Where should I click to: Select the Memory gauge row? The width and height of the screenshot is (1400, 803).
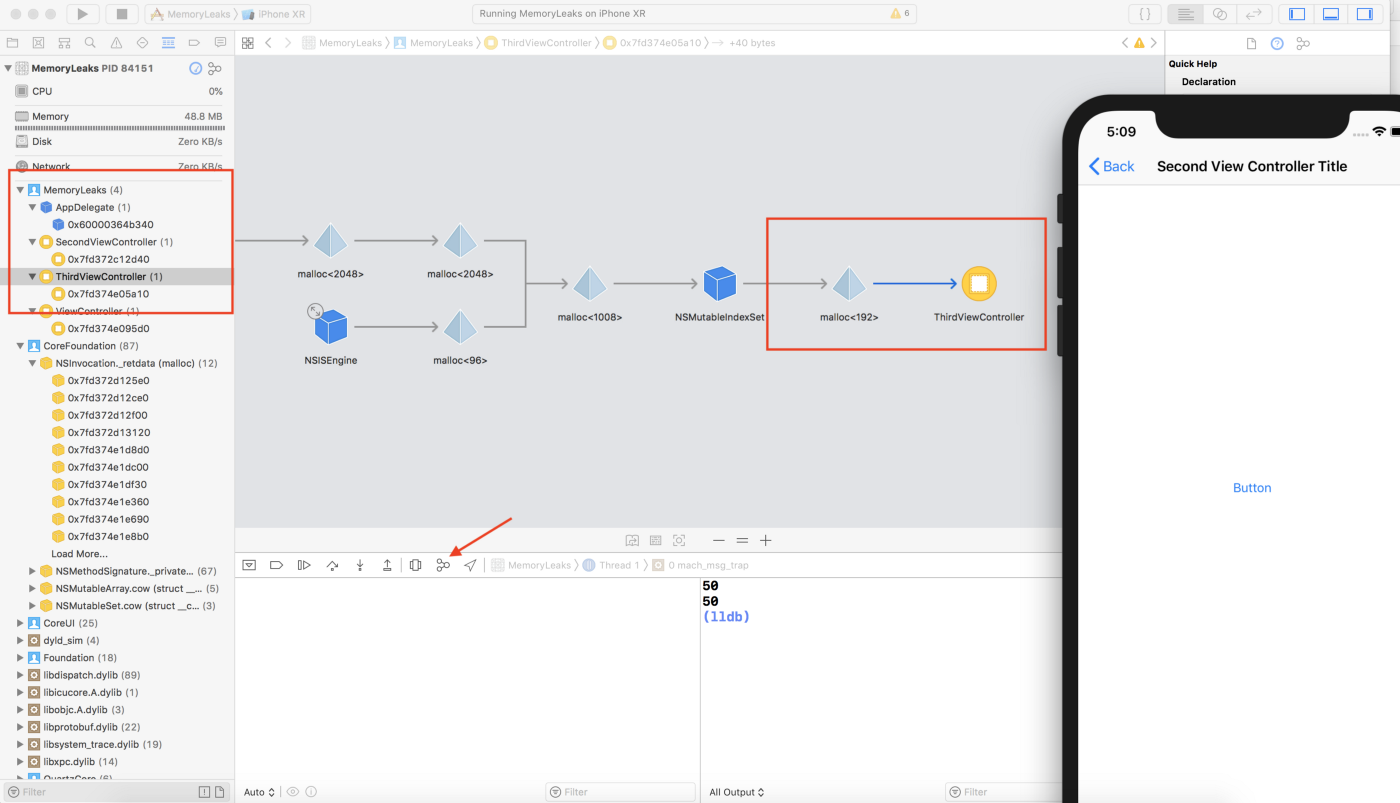[x=120, y=116]
